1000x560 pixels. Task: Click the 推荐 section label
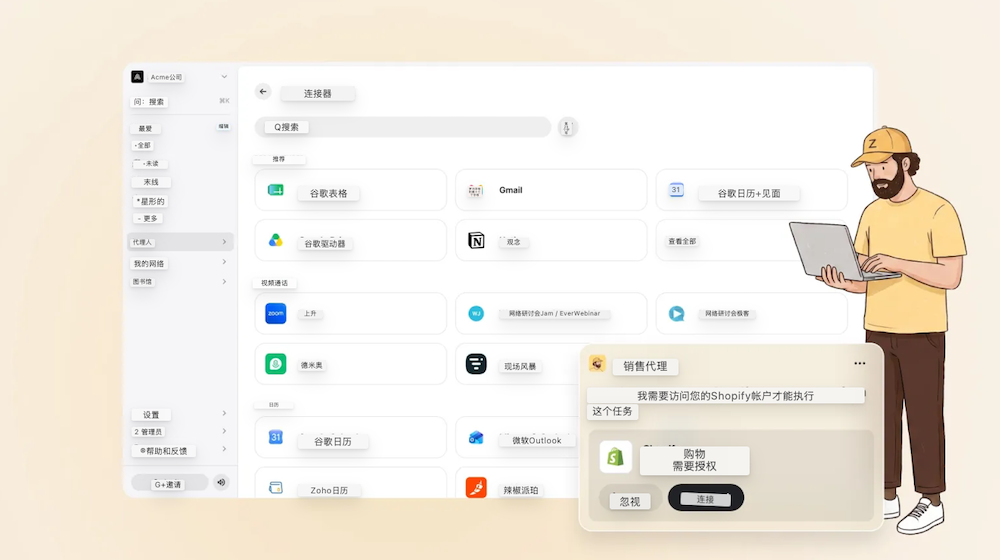279,159
